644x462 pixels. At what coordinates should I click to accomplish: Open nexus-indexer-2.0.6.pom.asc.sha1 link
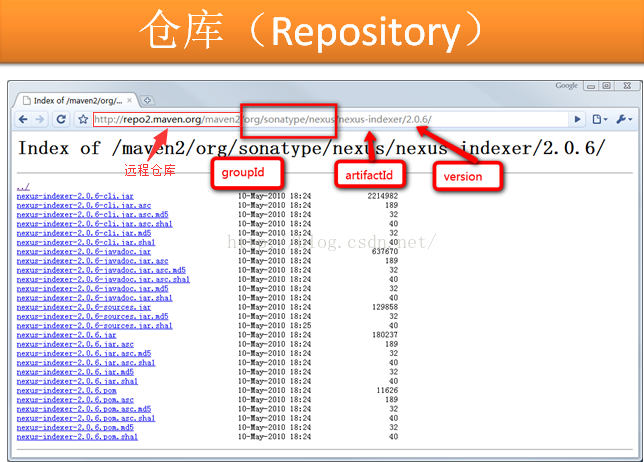coord(86,418)
